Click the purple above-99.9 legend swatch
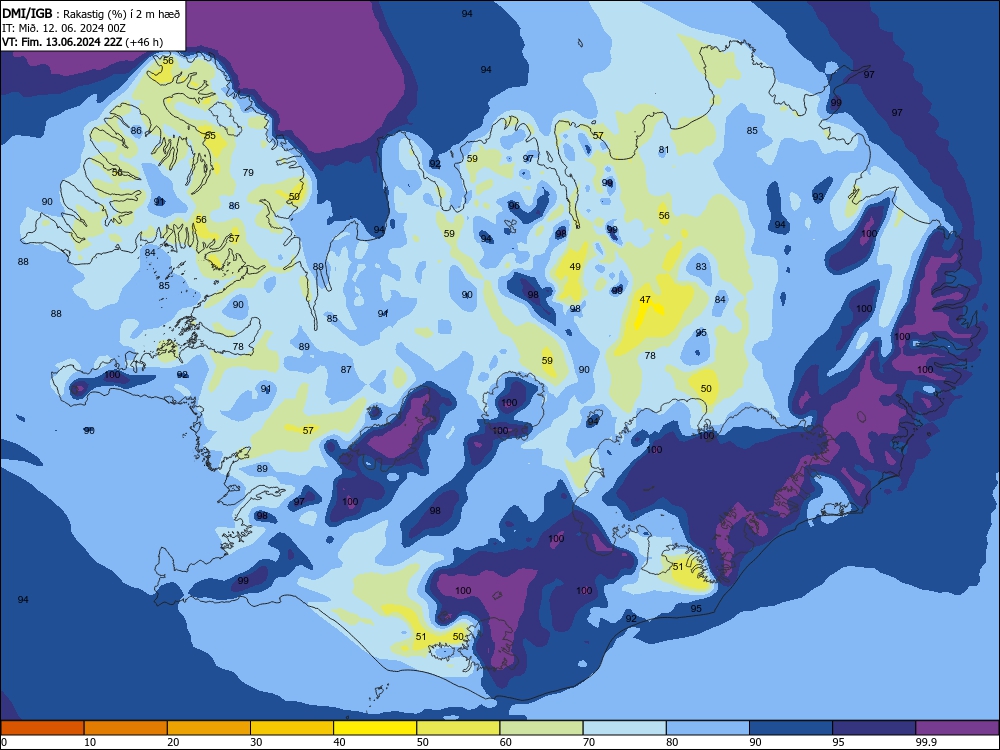 (x=957, y=728)
